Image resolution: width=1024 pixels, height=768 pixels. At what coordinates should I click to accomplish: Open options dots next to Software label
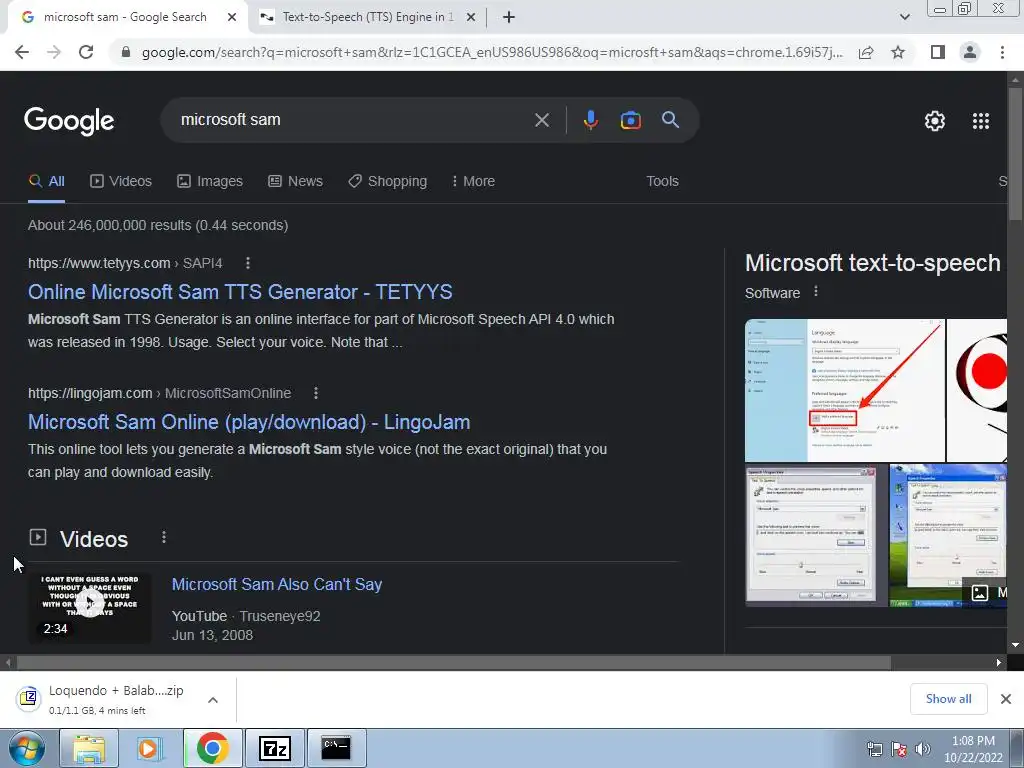(816, 292)
